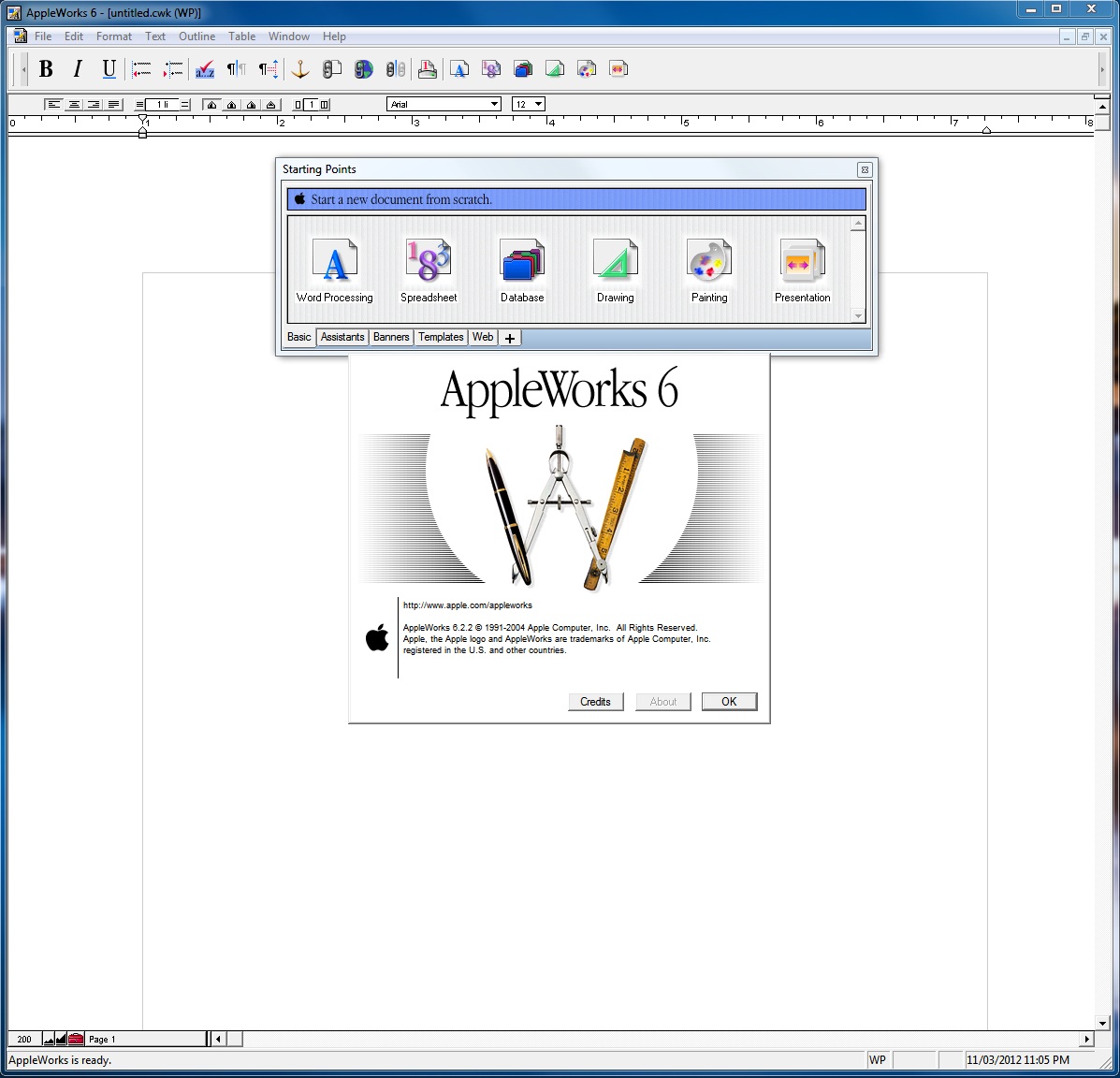Switch to the Templates tab
1120x1078 pixels.
[441, 337]
